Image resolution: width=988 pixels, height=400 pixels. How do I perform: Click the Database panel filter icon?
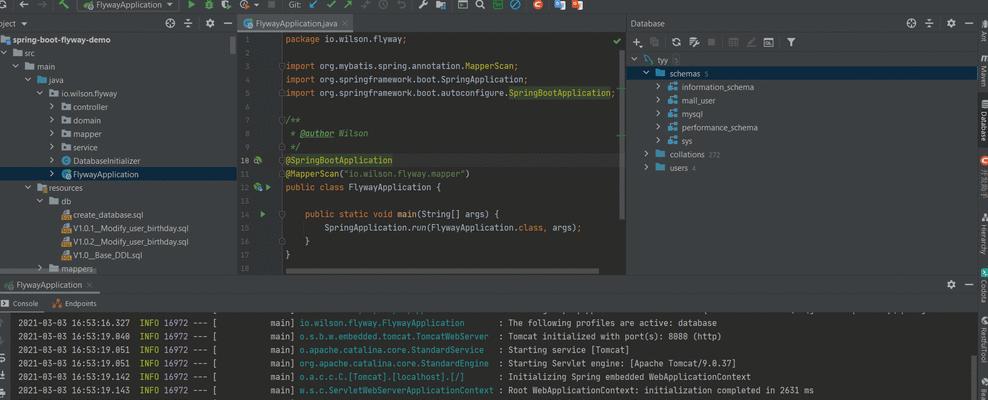point(791,42)
